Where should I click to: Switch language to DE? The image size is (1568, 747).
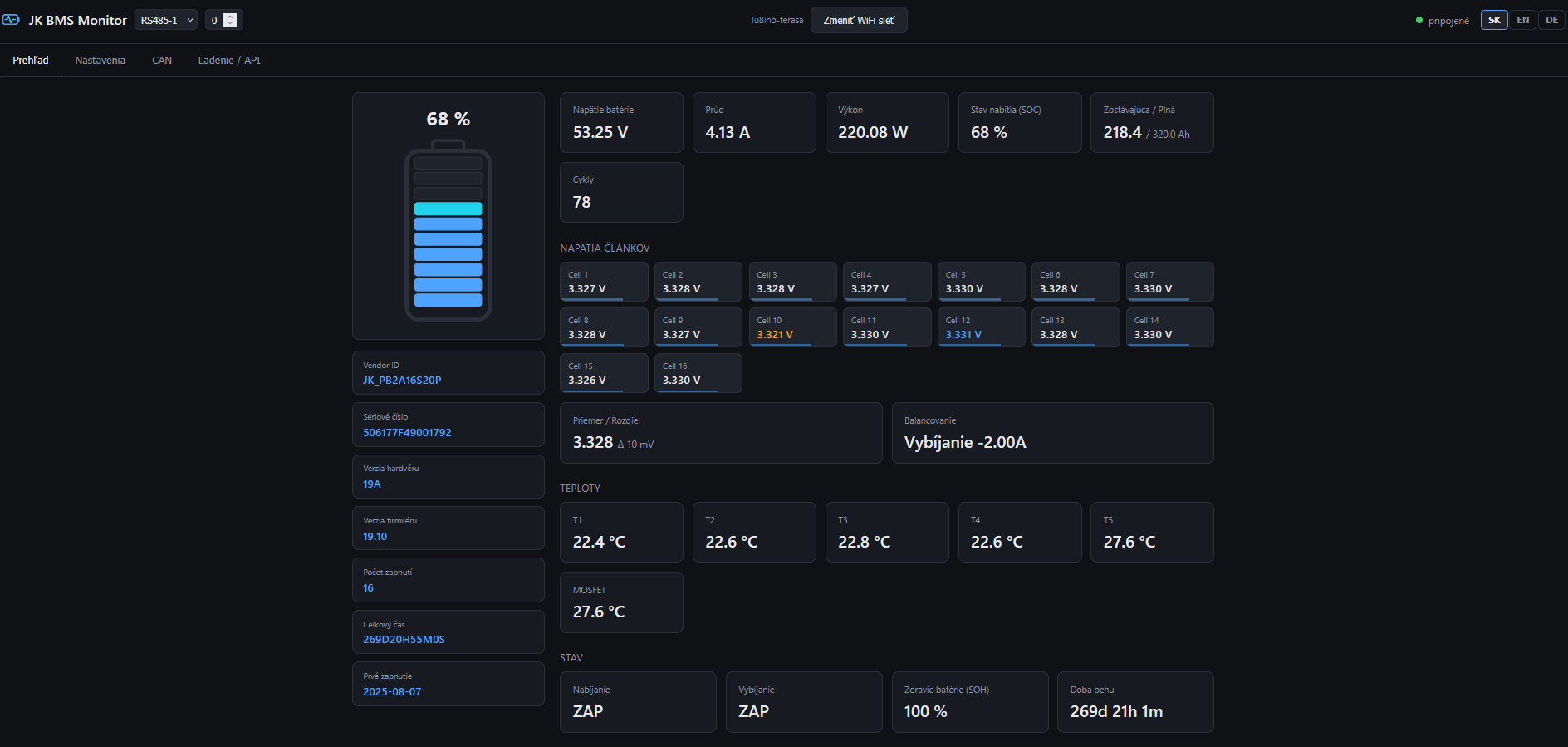[x=1552, y=20]
